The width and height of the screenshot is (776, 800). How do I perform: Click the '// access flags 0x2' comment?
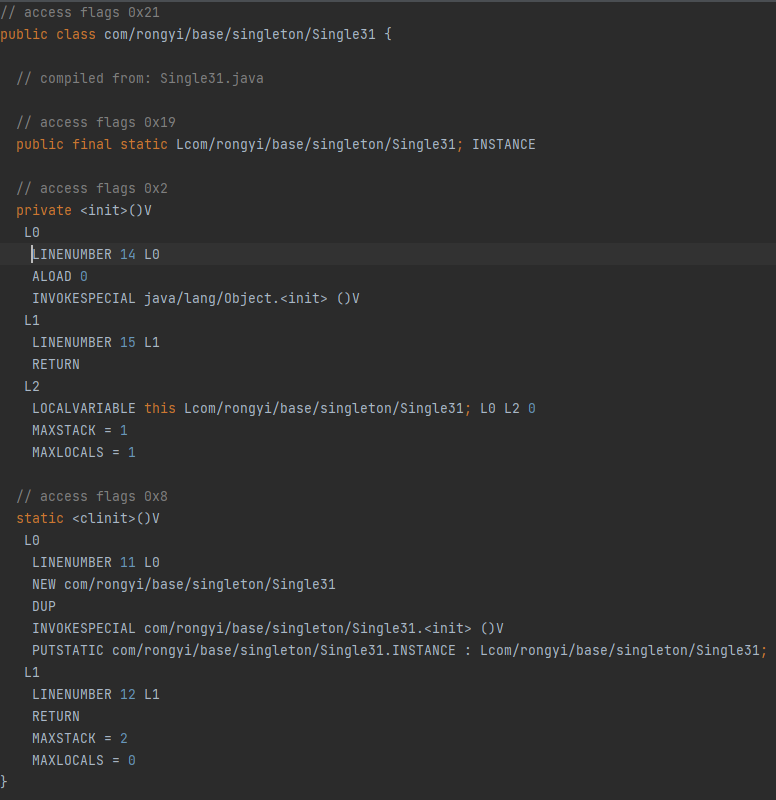pyautogui.click(x=92, y=188)
